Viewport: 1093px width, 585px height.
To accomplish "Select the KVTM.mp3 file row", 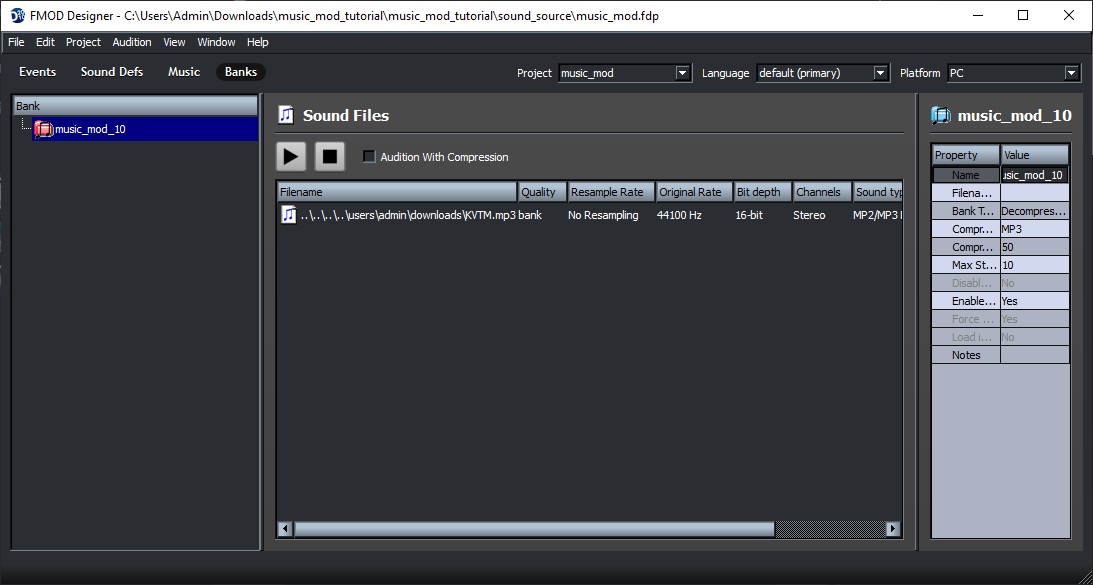I will 590,215.
